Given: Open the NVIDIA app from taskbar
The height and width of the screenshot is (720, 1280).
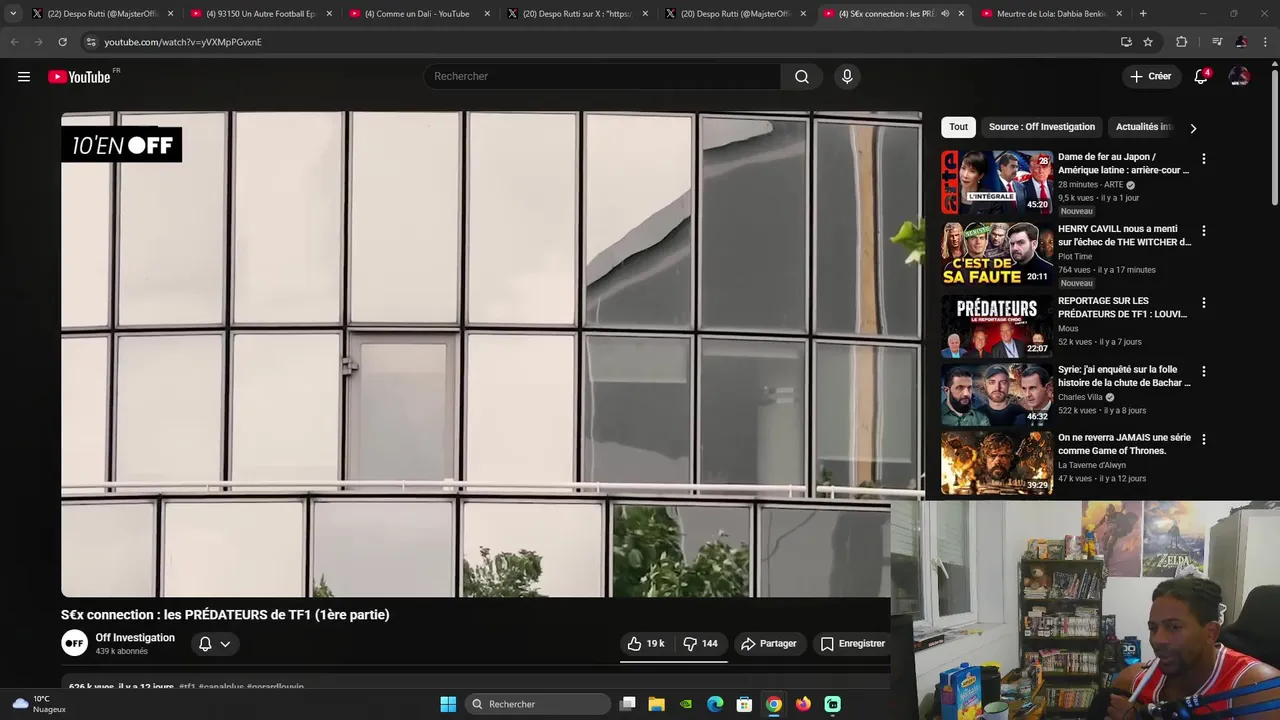Looking at the screenshot, I should pos(686,704).
